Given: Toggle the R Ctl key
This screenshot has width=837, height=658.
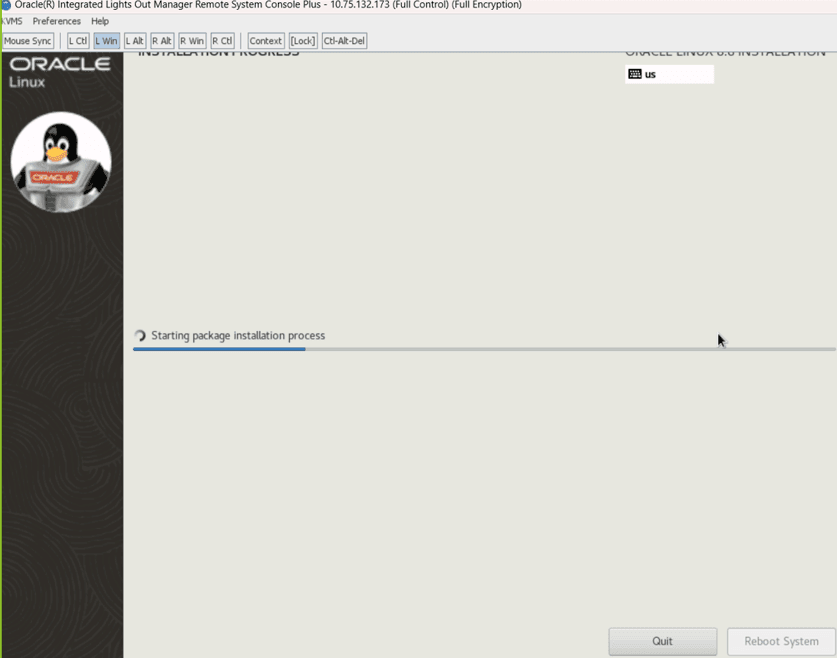Looking at the screenshot, I should tap(221, 40).
